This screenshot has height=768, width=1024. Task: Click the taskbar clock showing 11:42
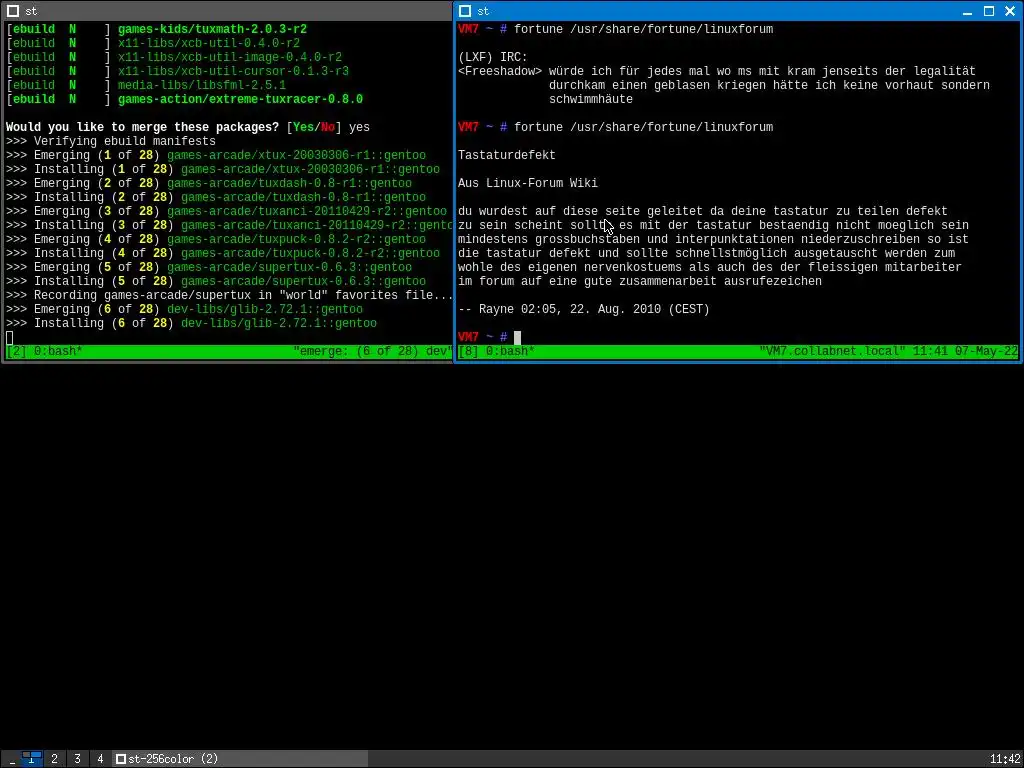click(1004, 759)
